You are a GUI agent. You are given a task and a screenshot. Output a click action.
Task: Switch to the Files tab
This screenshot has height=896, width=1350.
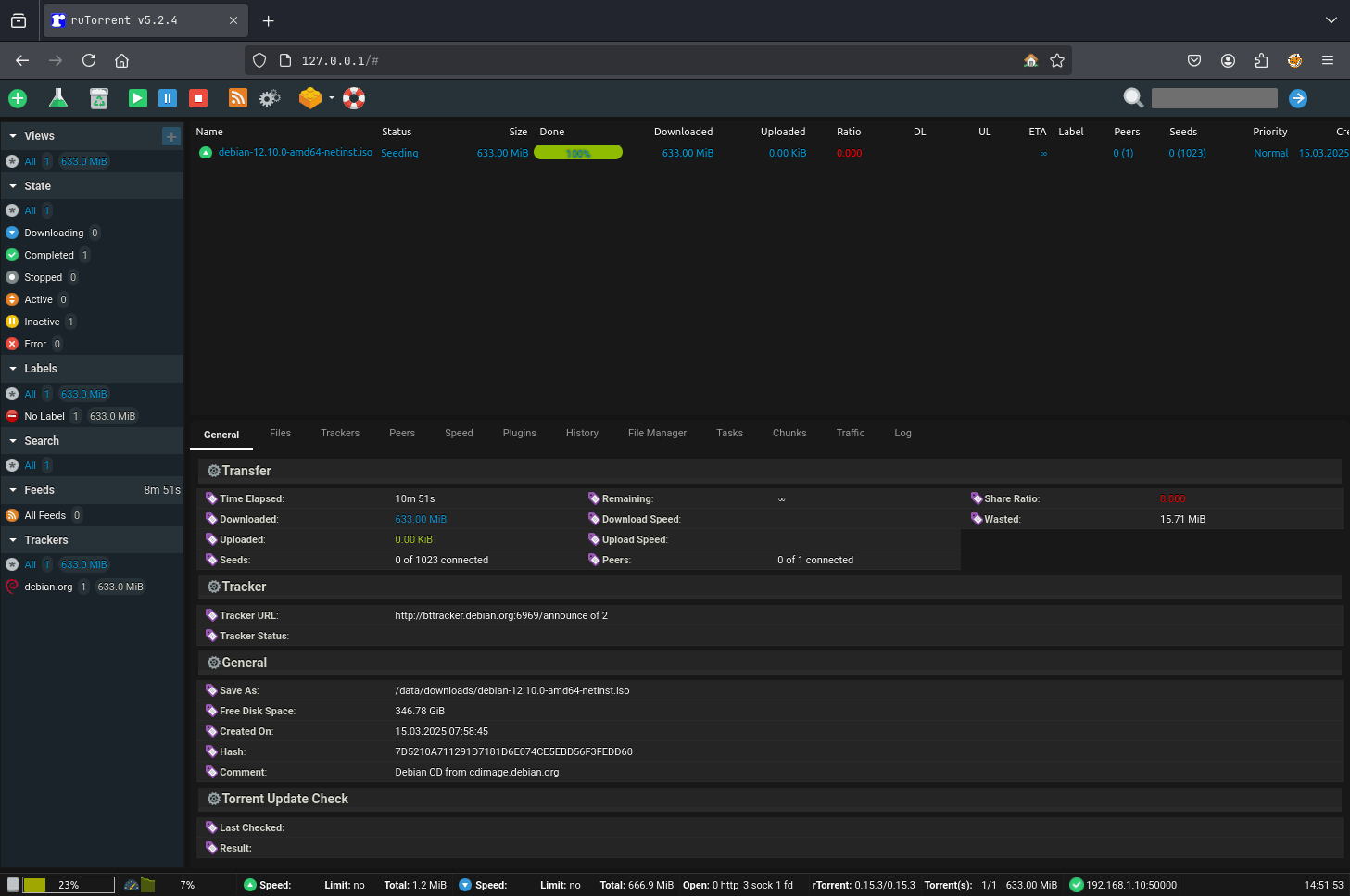click(280, 433)
